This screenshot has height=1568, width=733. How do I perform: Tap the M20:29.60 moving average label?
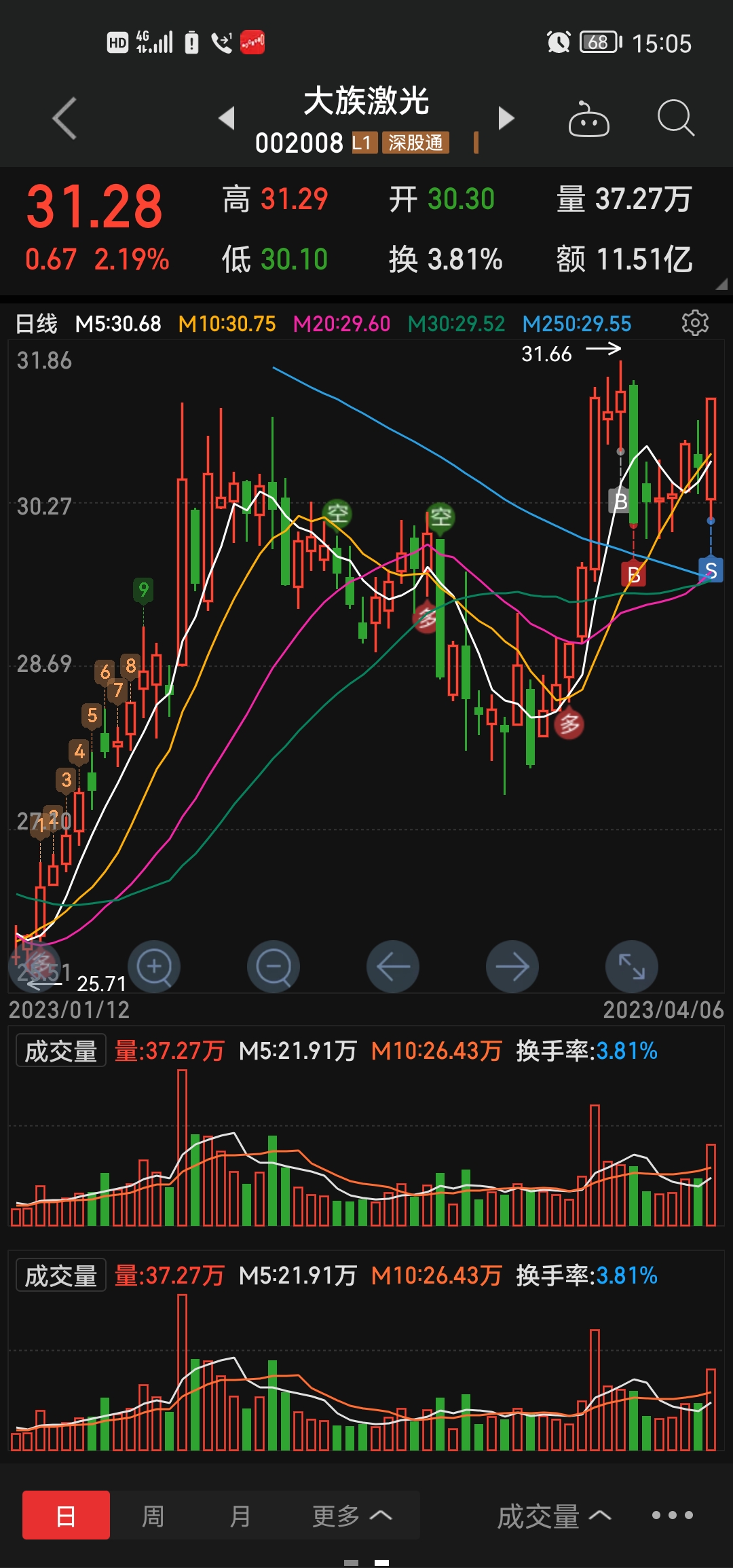(341, 324)
